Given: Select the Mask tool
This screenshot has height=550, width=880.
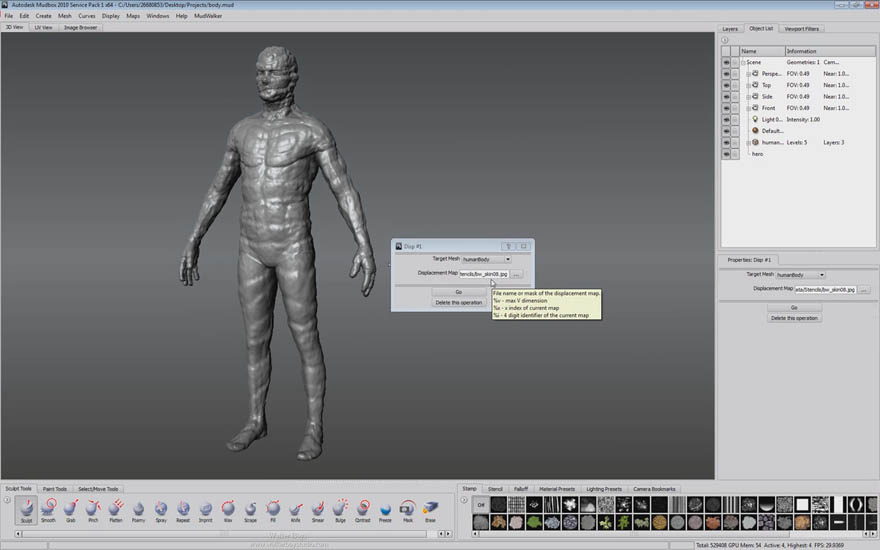Looking at the screenshot, I should pyautogui.click(x=407, y=510).
